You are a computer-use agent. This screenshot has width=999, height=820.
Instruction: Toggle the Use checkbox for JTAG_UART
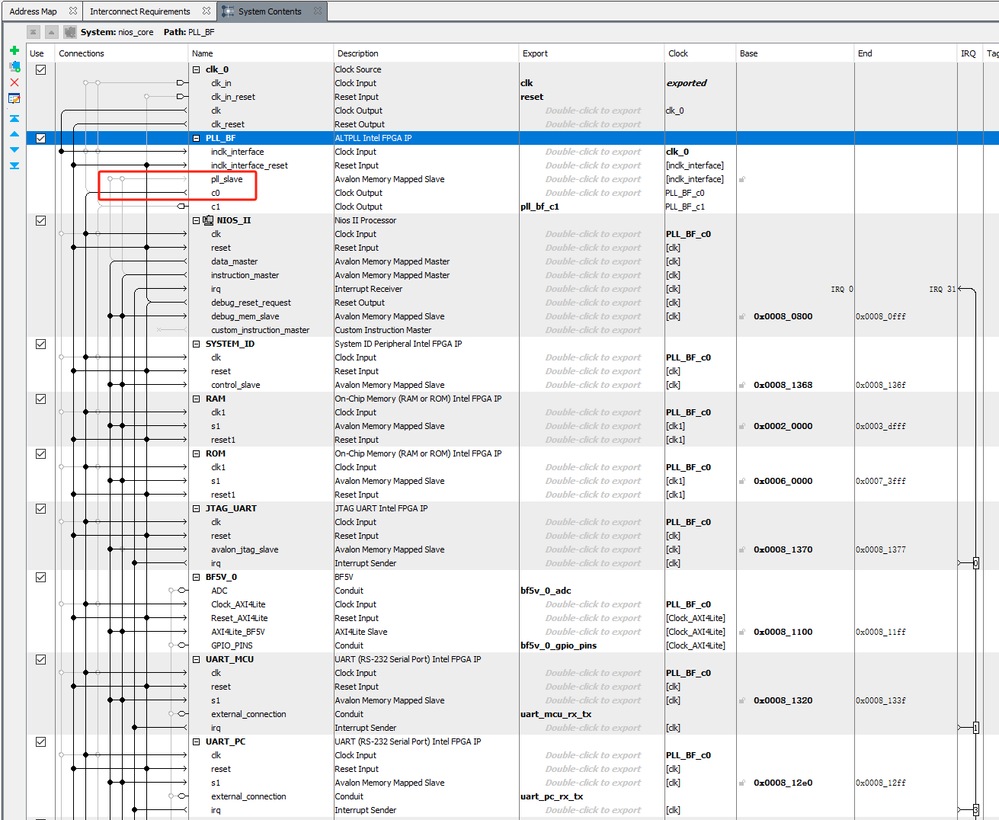41,508
